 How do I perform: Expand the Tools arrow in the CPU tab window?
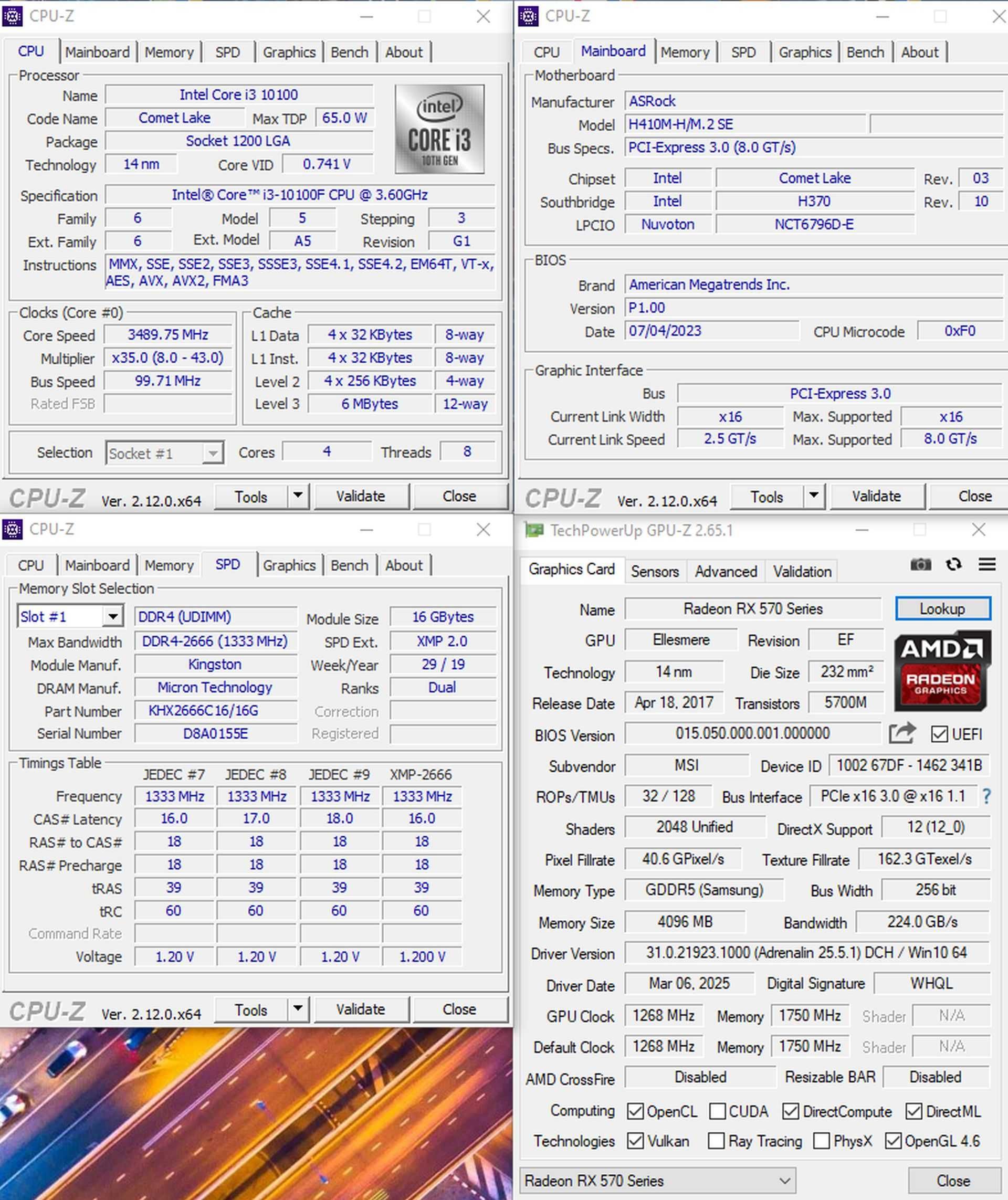298,496
